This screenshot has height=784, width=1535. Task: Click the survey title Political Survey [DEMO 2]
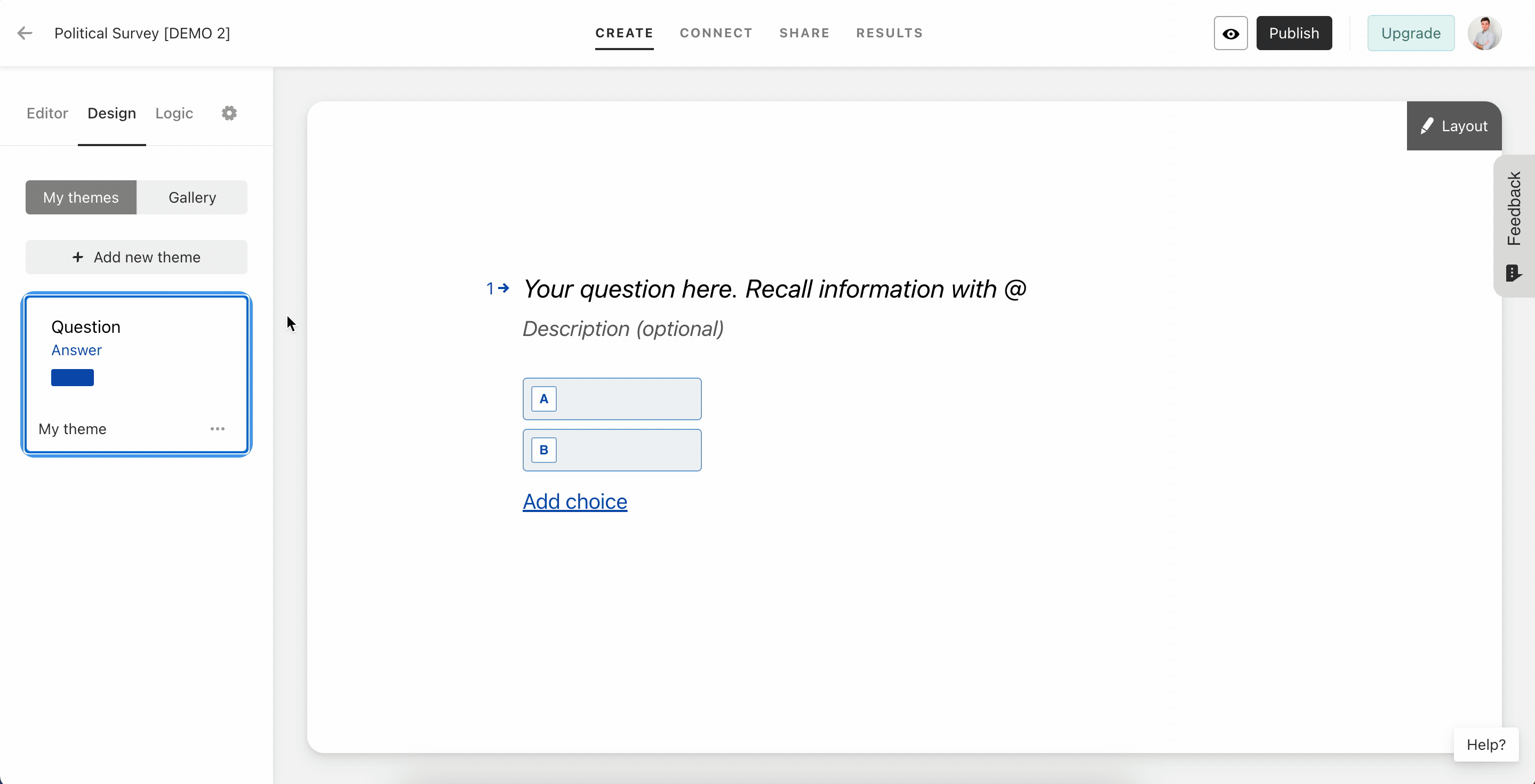142,34
